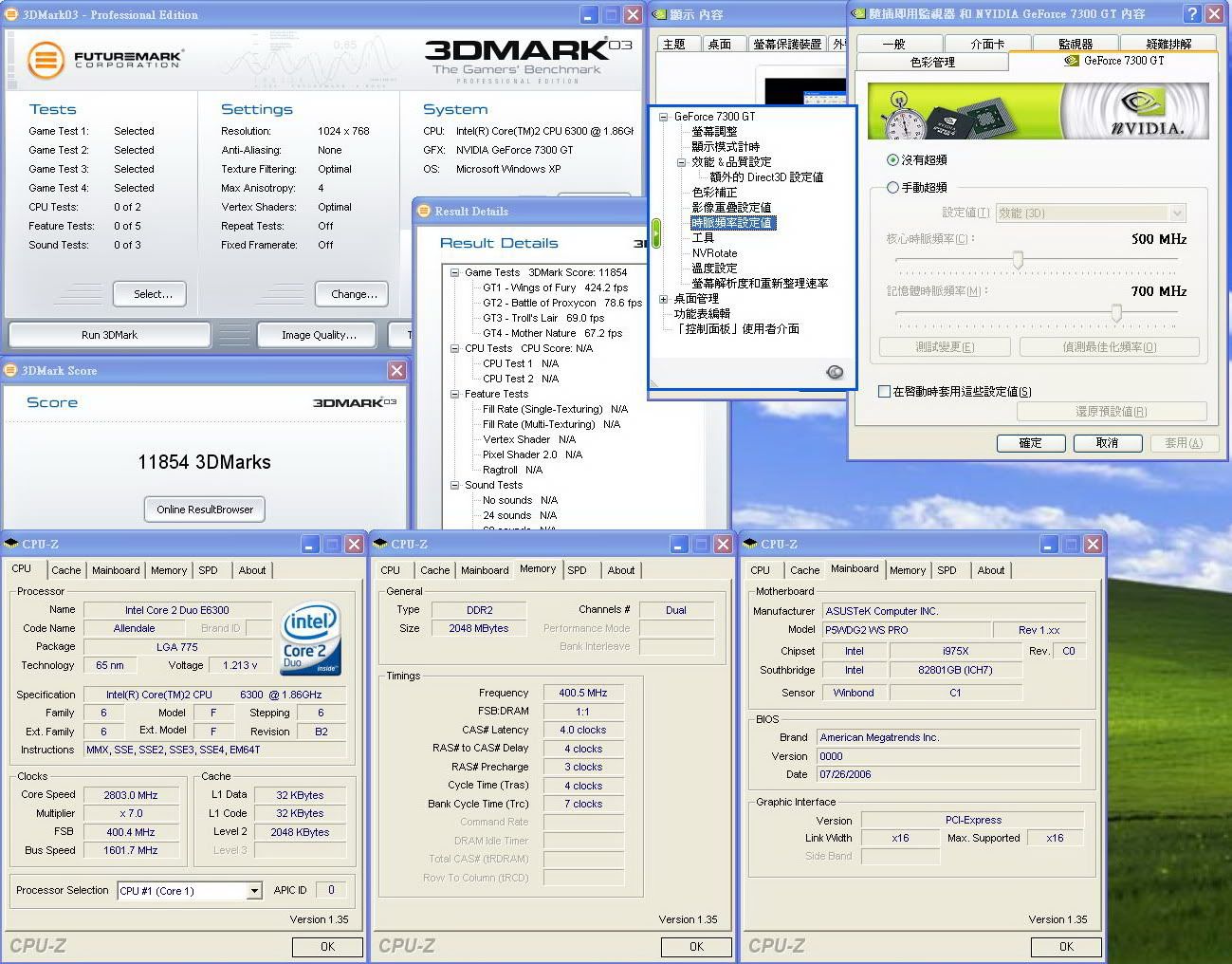The image size is (1232, 964).
Task: Open SPD tab in the CPU-Z Memory window
Action: click(577, 570)
